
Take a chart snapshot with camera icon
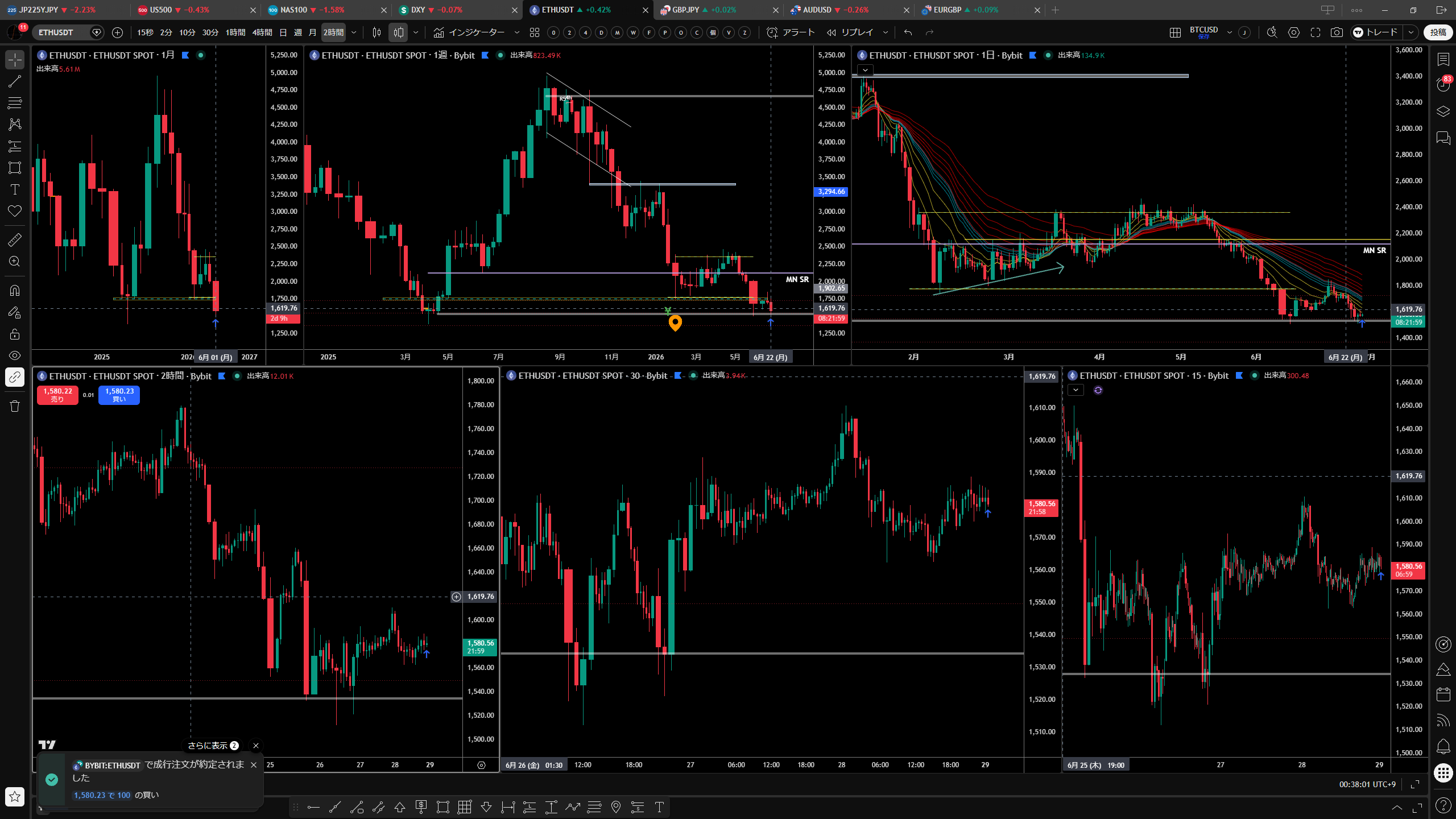1337,32
